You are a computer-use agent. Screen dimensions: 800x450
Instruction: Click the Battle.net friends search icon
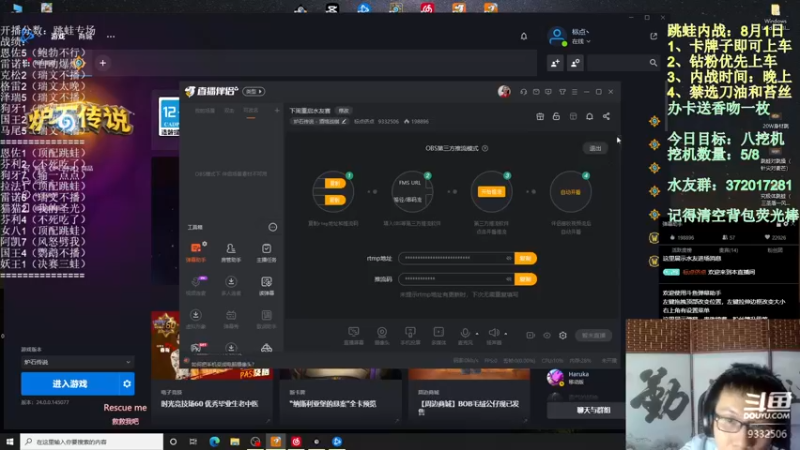coord(653,63)
